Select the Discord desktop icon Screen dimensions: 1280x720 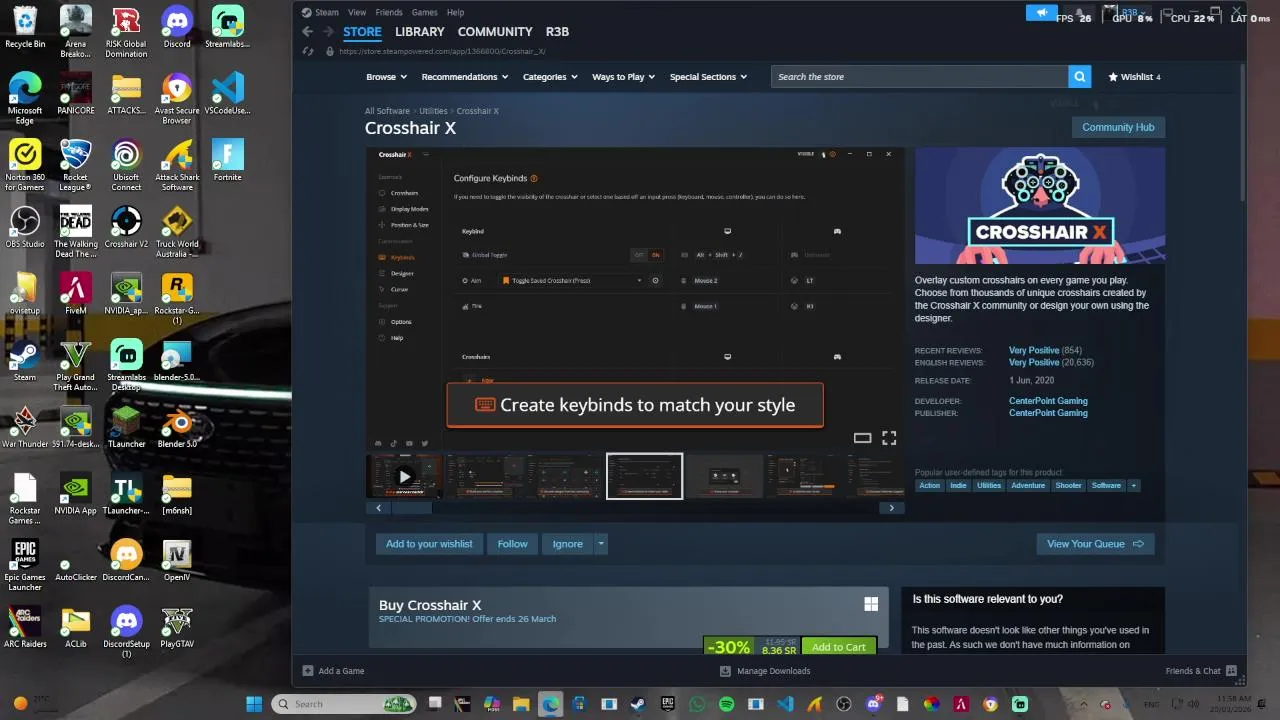177,28
